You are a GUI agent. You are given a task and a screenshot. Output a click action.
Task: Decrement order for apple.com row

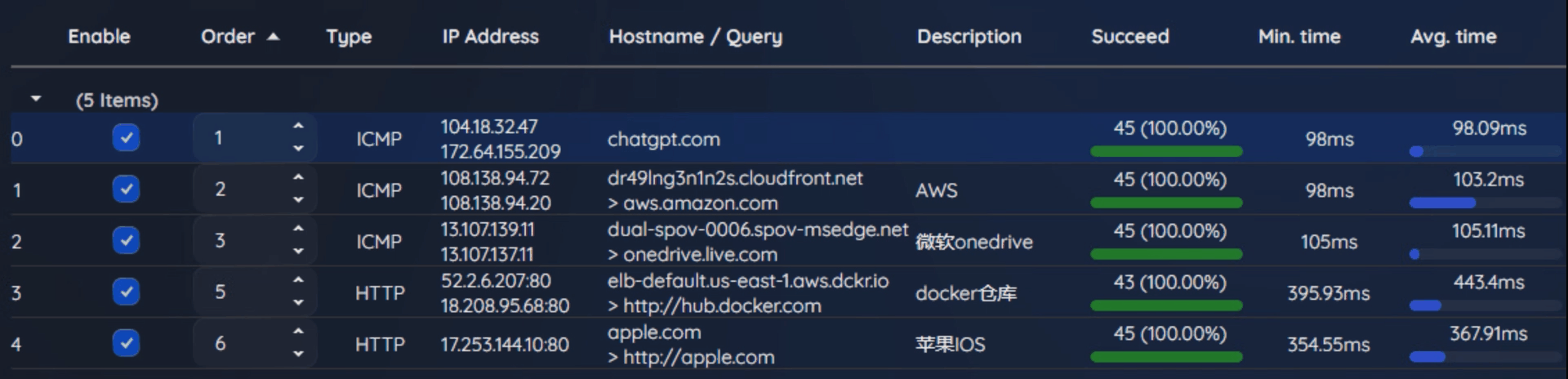(298, 354)
